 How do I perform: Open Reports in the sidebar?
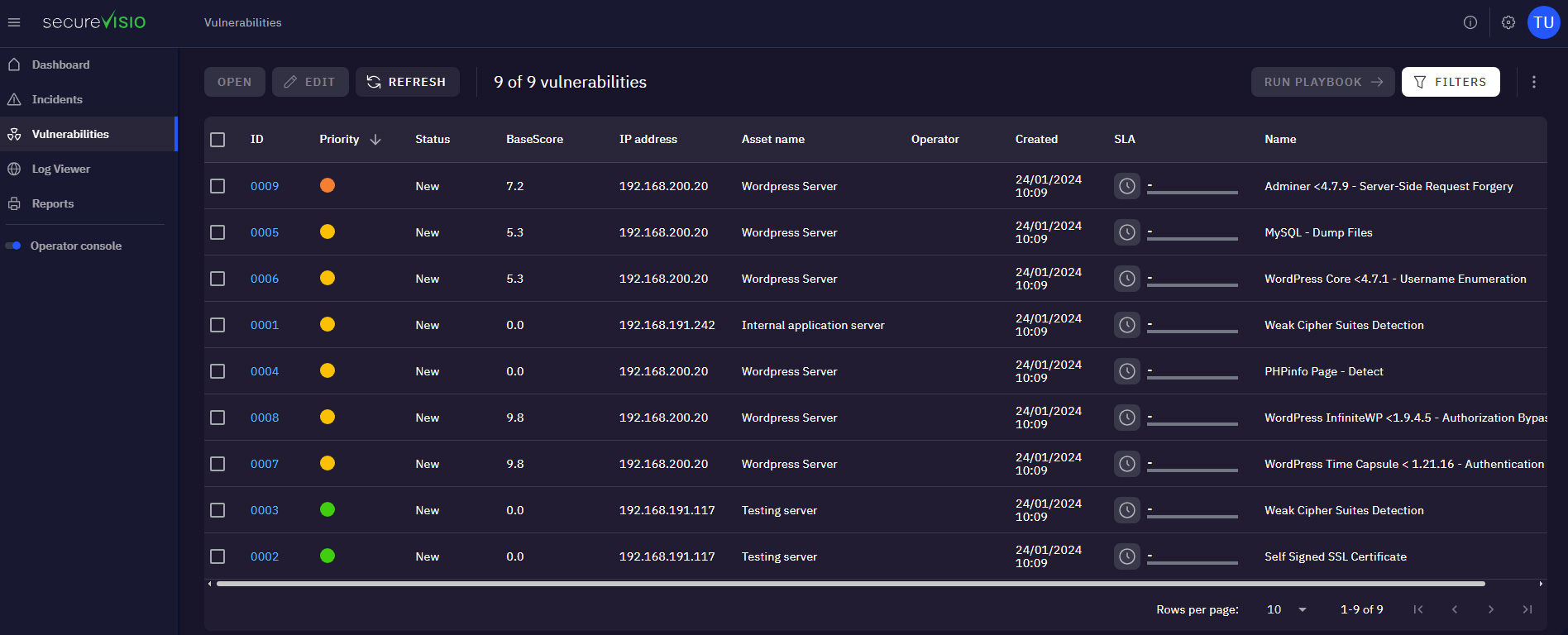[x=88, y=203]
